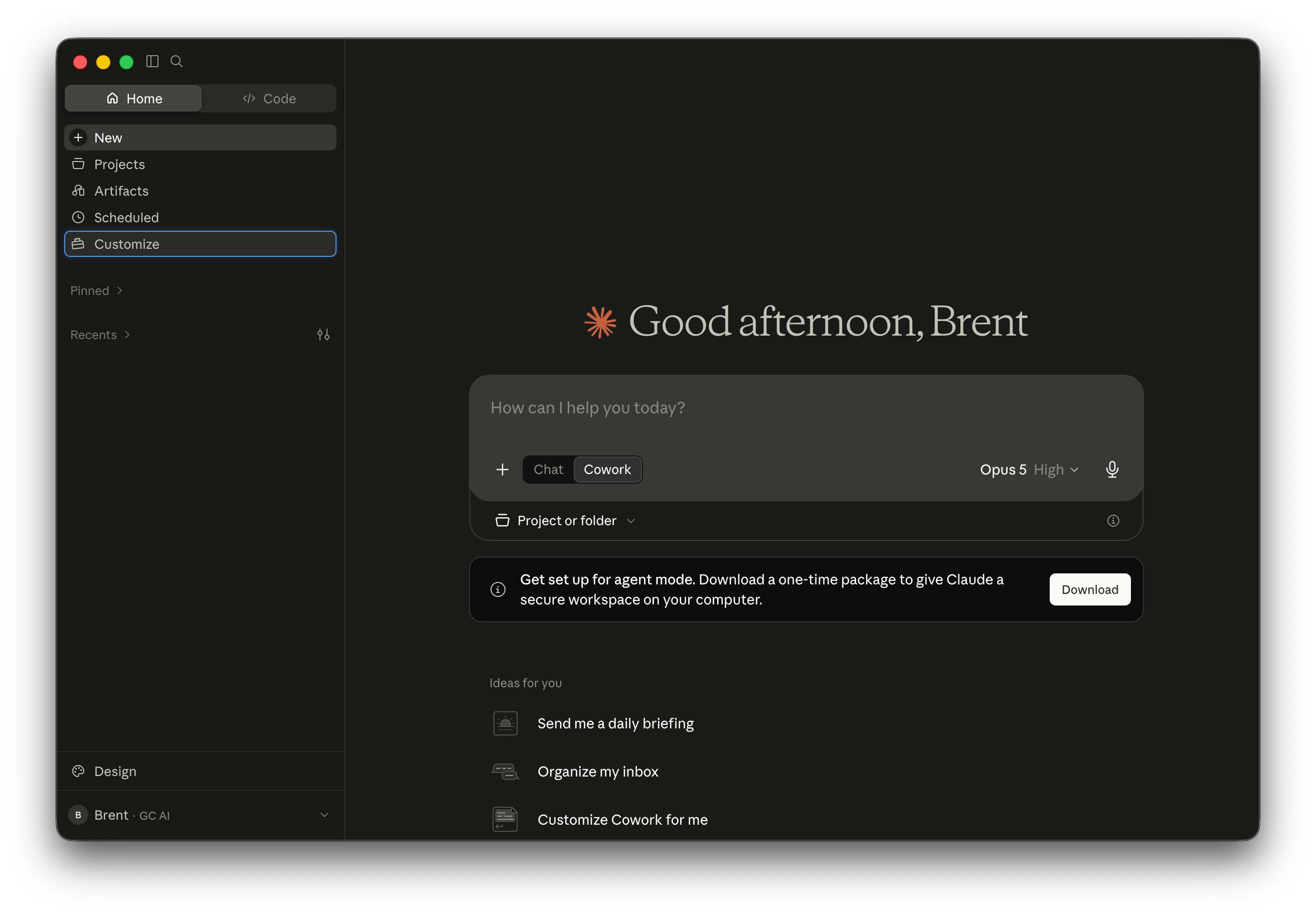
Task: Expand the Recents section
Action: pyautogui.click(x=100, y=335)
